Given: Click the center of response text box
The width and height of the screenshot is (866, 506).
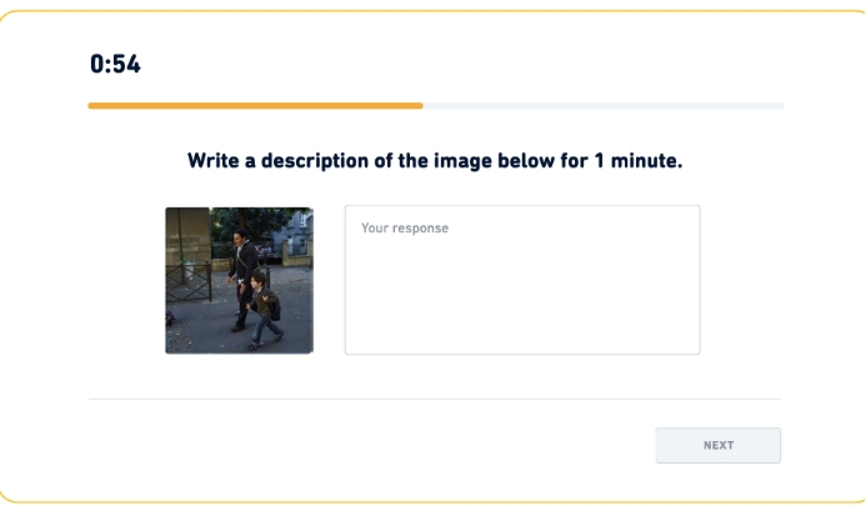Looking at the screenshot, I should pyautogui.click(x=522, y=280).
